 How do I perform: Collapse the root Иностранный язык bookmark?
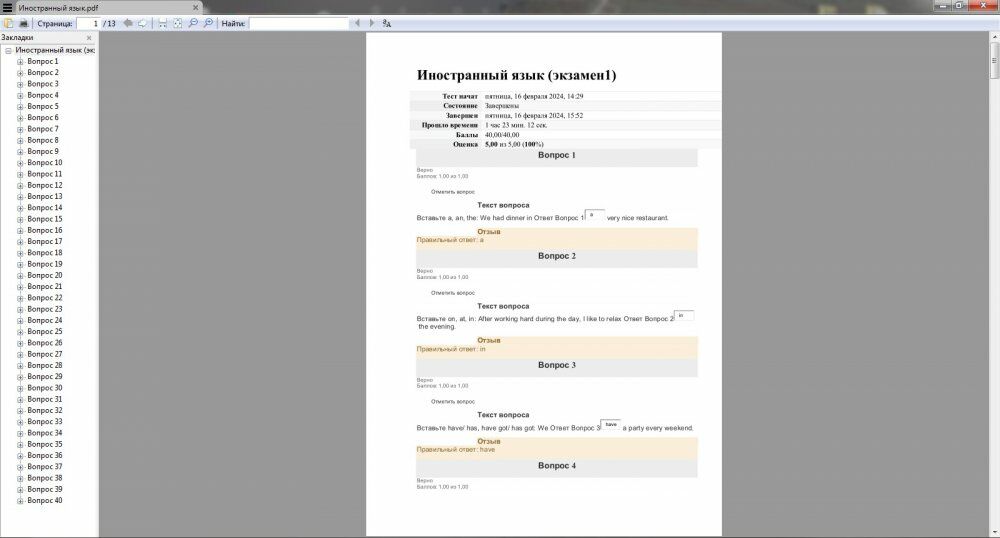(x=8, y=50)
